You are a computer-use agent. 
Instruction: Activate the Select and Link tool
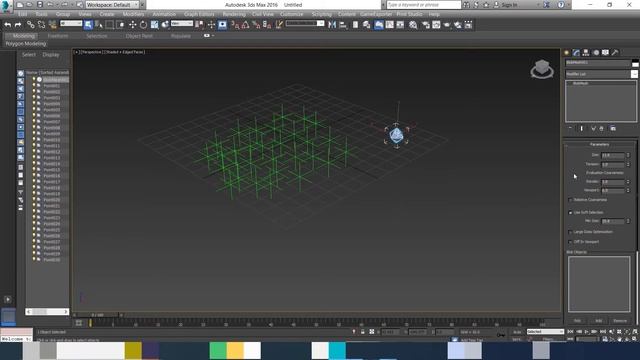click(31, 25)
